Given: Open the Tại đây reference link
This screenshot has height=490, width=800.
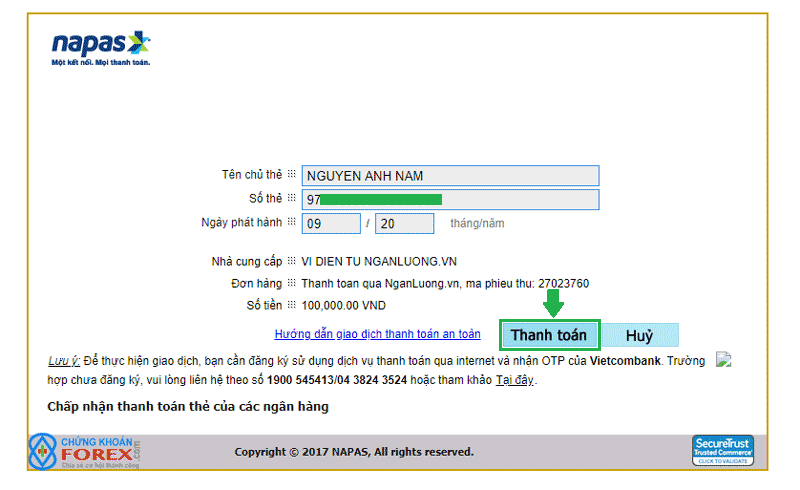Looking at the screenshot, I should [514, 380].
